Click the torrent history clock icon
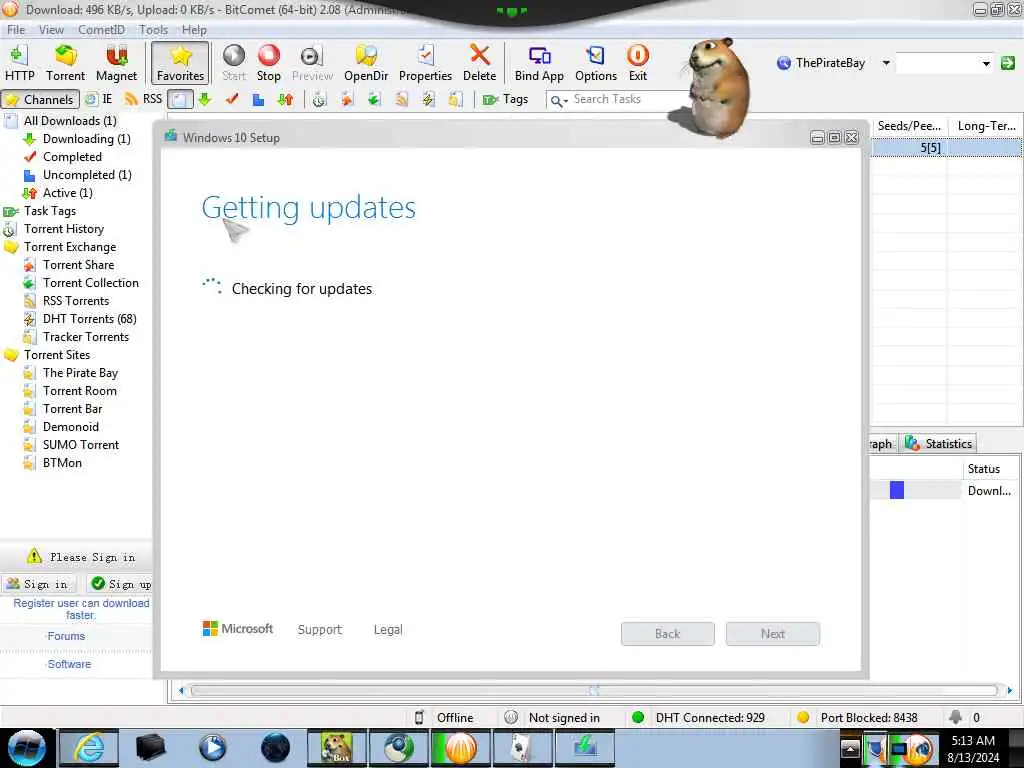 pos(319,99)
